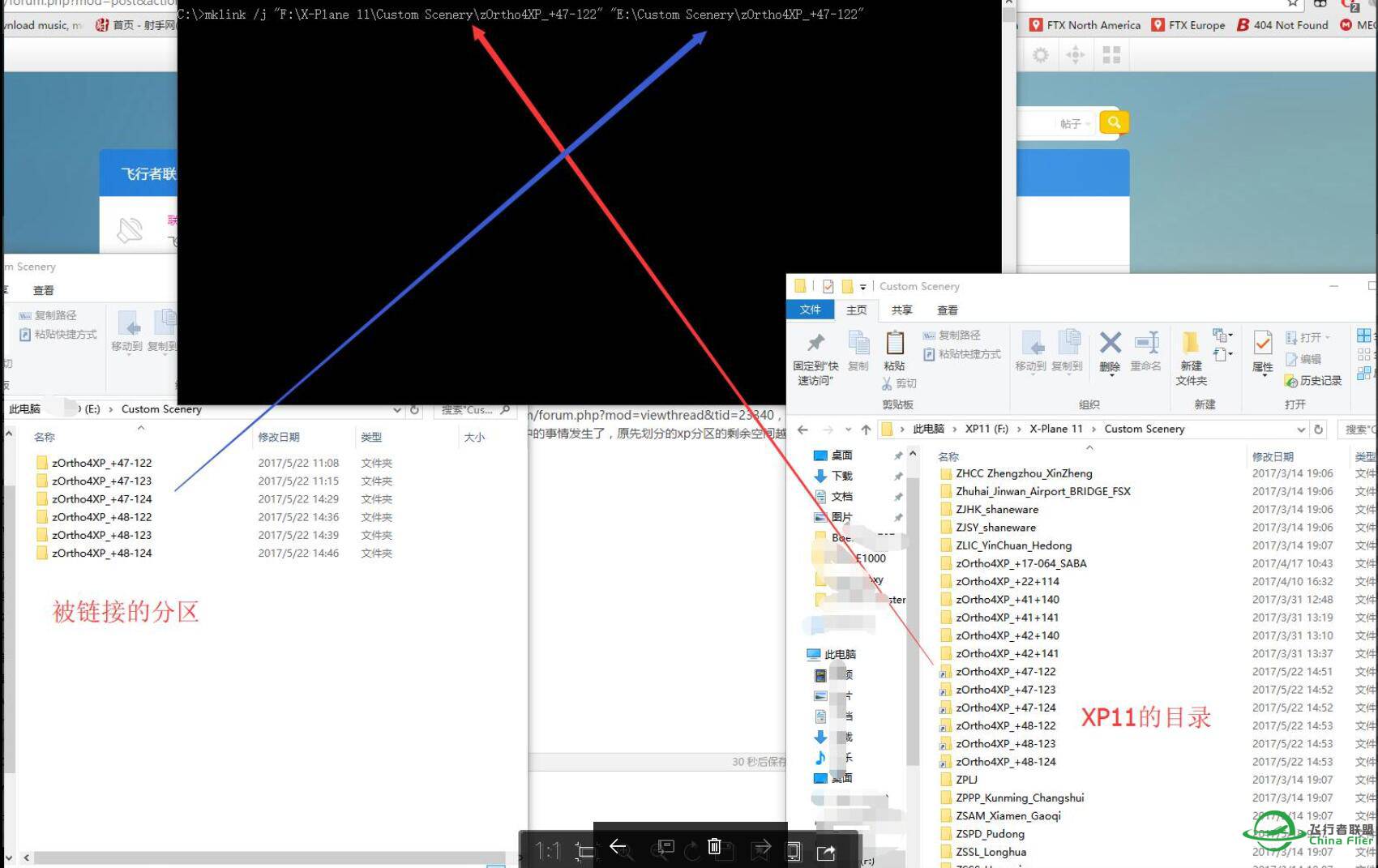Click the gear icon in browser toolbar
The width and height of the screenshot is (1378, 868).
point(1041,55)
